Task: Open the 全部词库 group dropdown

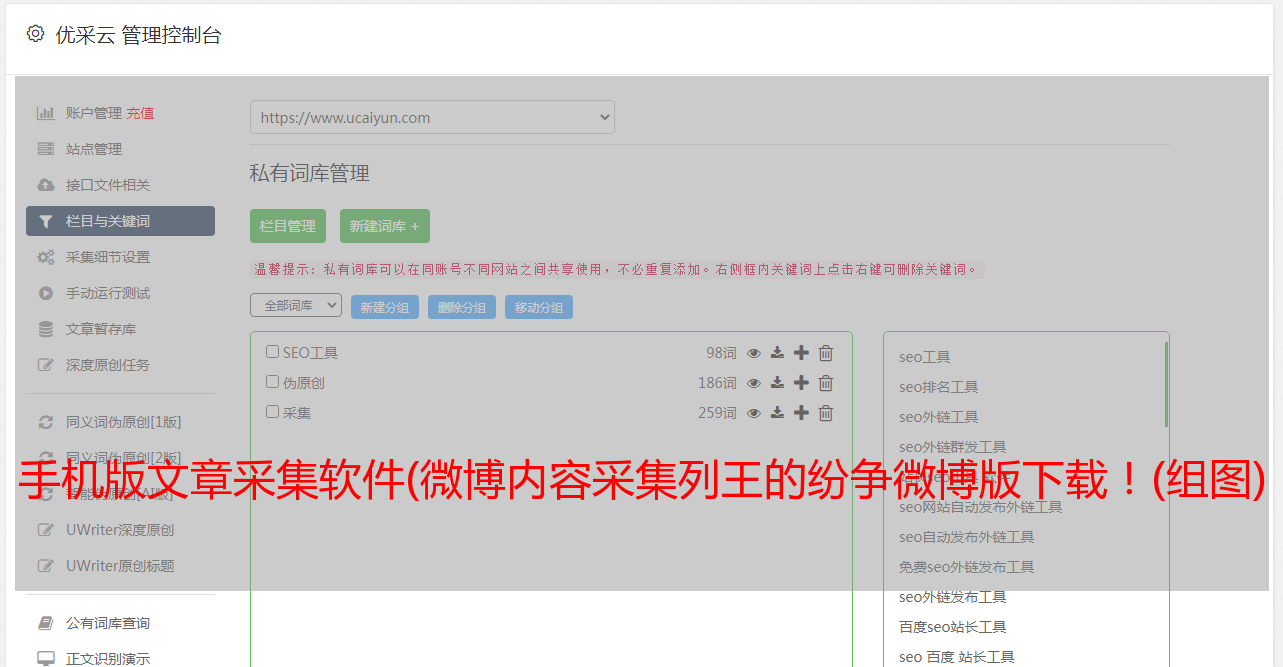Action: pos(296,306)
